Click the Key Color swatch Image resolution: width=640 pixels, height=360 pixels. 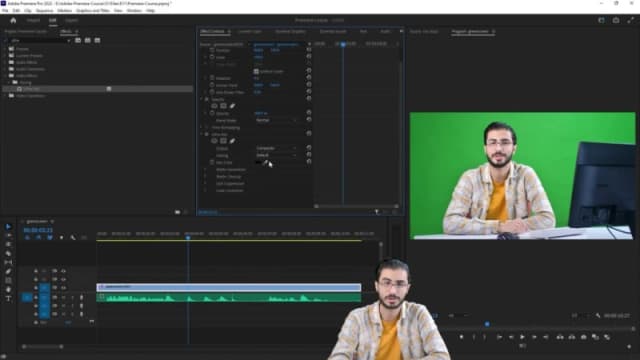tap(258, 162)
